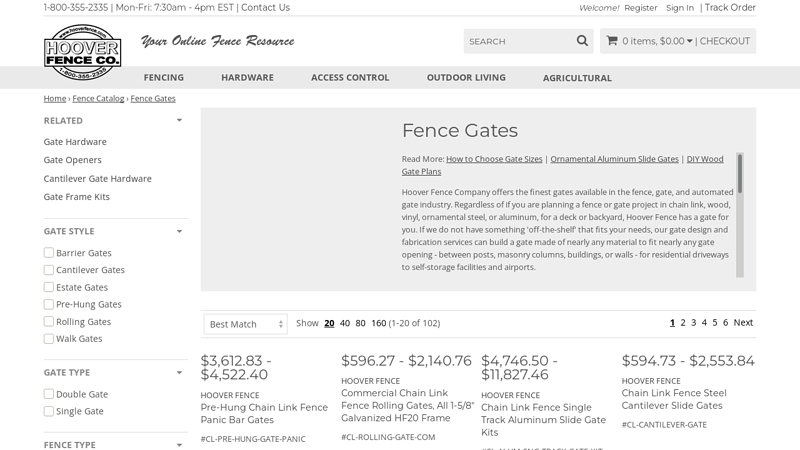Collapse the Related section arrow

click(x=179, y=121)
